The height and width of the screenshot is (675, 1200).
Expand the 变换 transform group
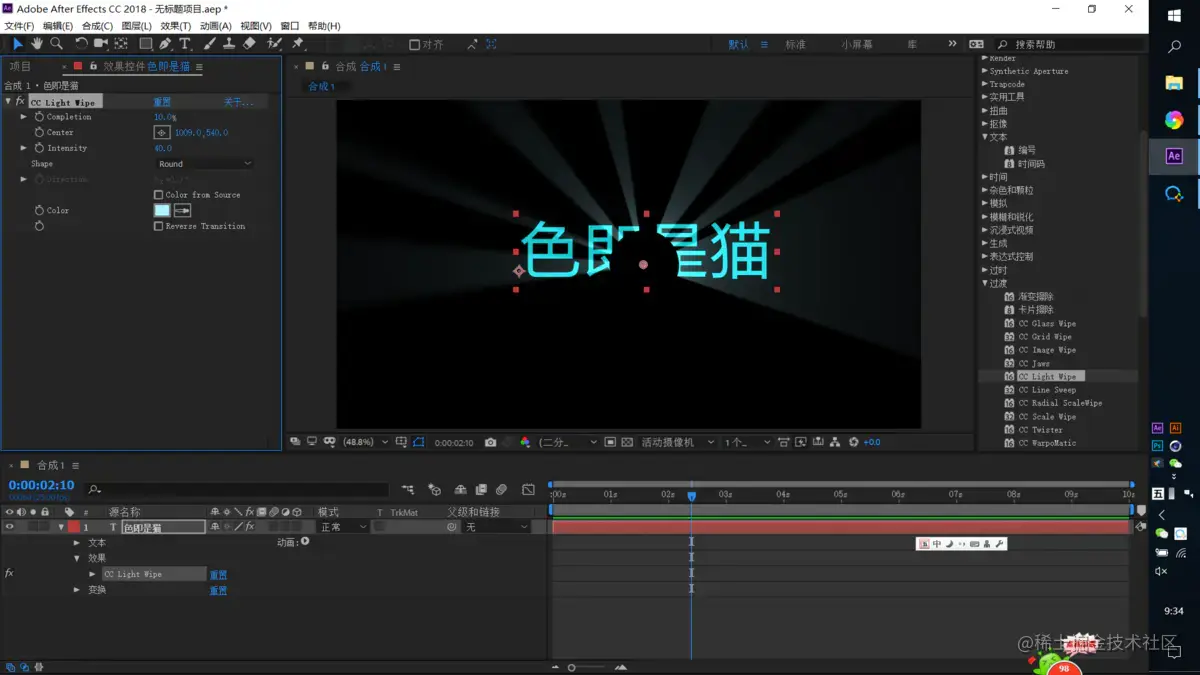click(x=77, y=590)
